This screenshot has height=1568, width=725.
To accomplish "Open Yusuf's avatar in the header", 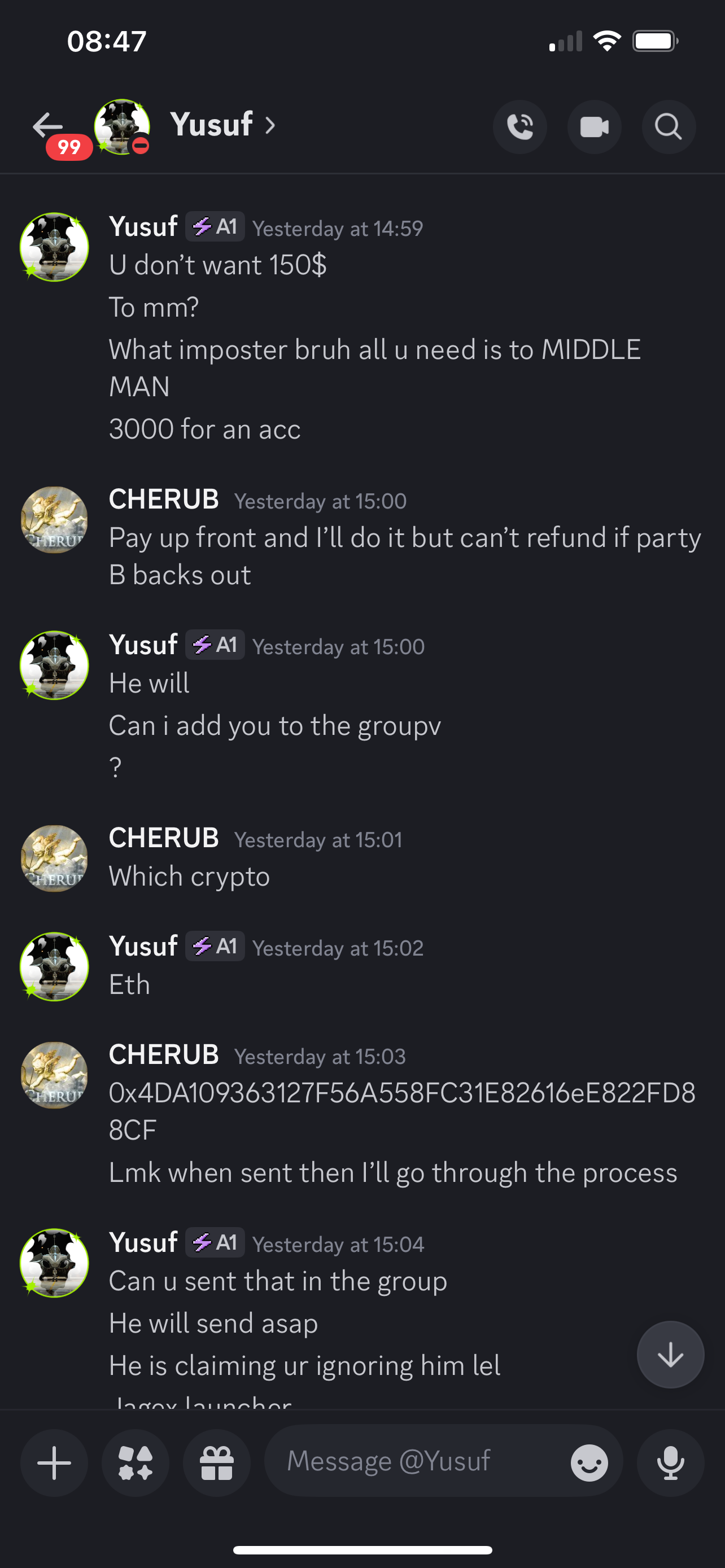I will pos(122,126).
